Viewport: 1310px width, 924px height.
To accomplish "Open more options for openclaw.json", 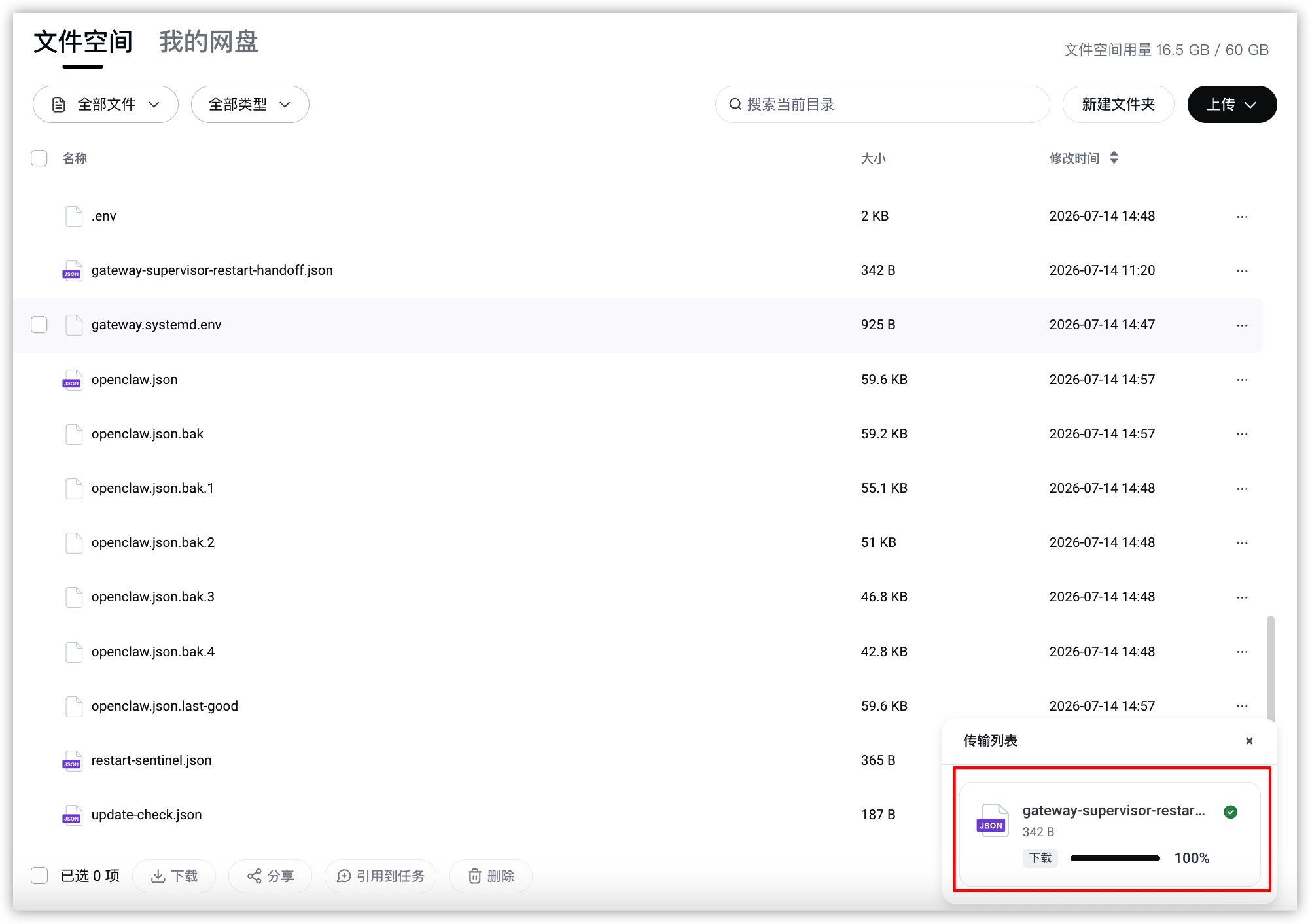I will click(x=1242, y=380).
